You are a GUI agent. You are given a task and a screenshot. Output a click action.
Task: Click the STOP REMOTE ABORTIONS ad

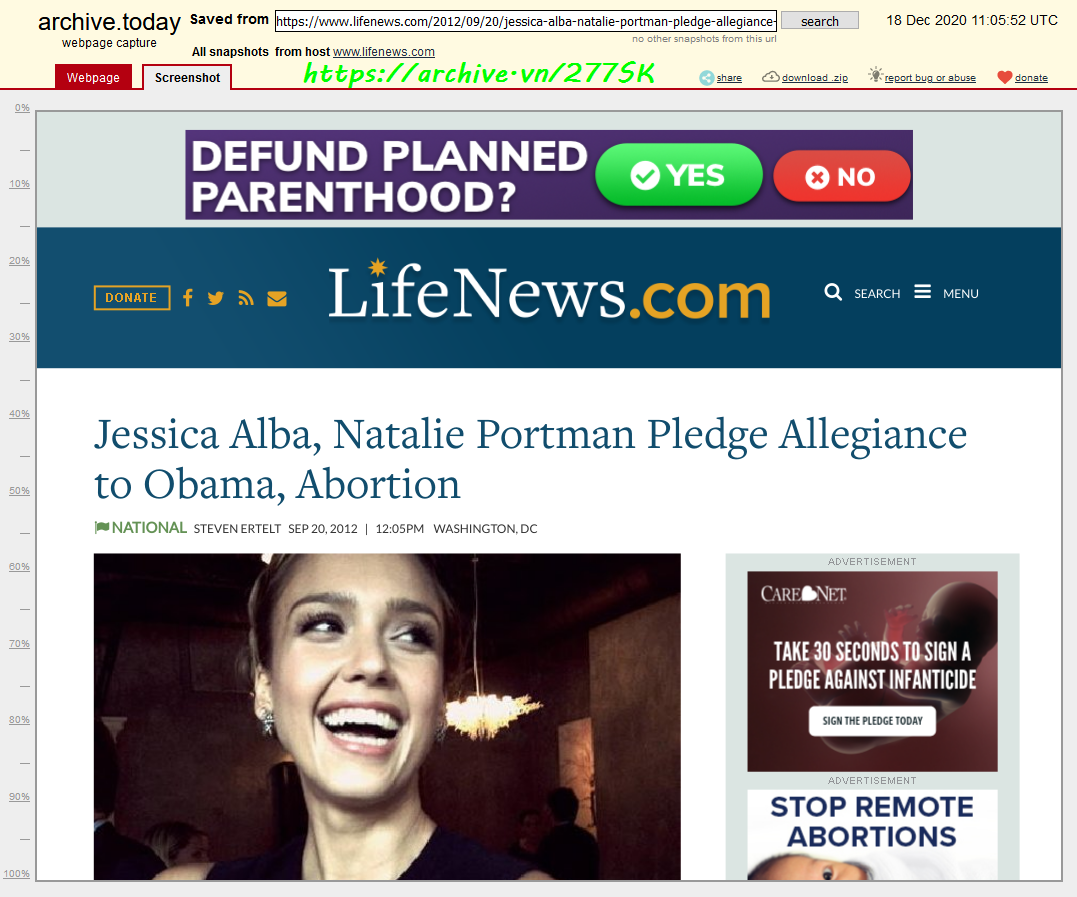click(872, 834)
